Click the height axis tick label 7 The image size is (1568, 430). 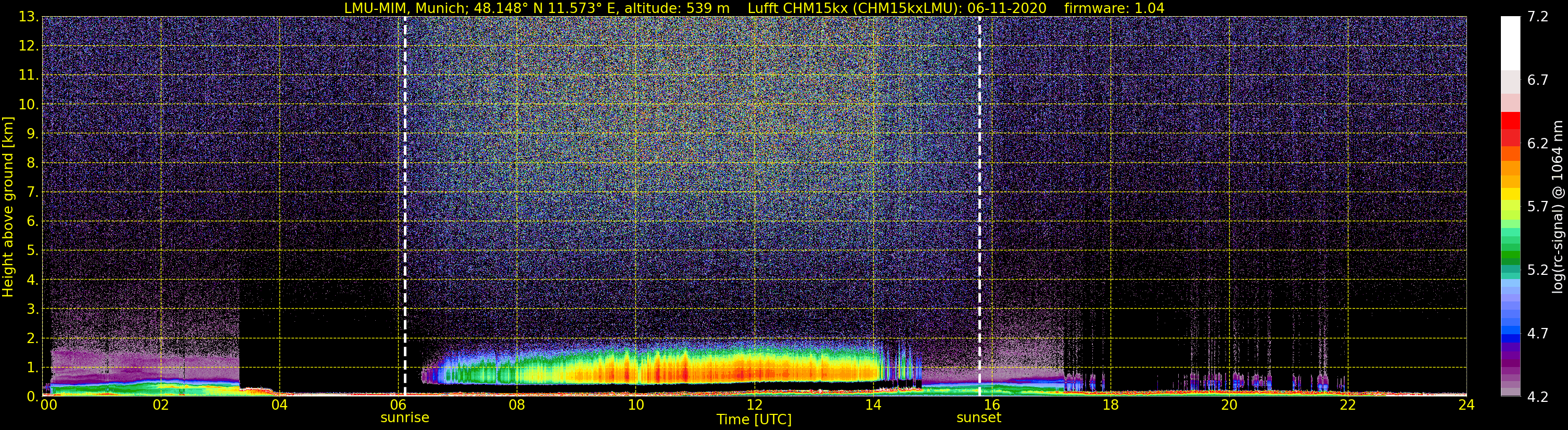32,193
